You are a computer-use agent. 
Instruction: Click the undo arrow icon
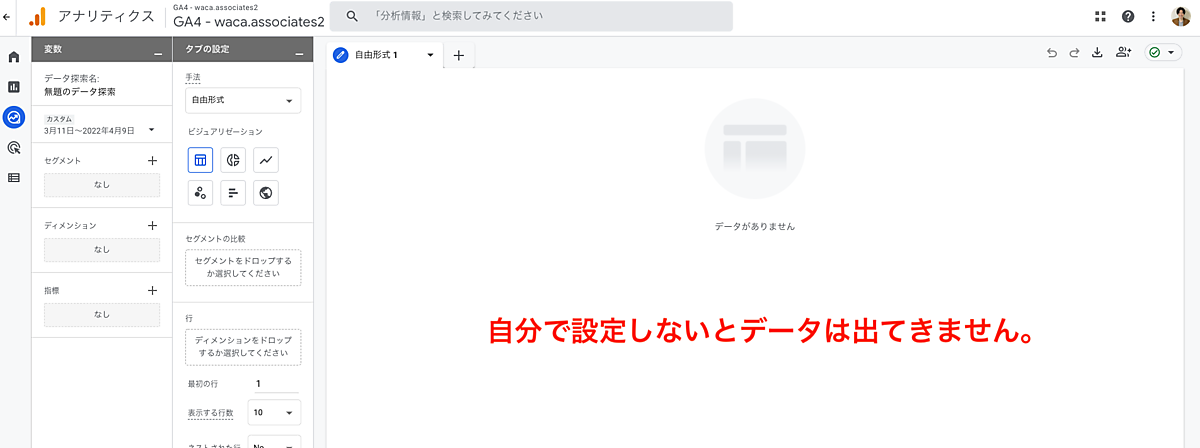click(x=1051, y=53)
